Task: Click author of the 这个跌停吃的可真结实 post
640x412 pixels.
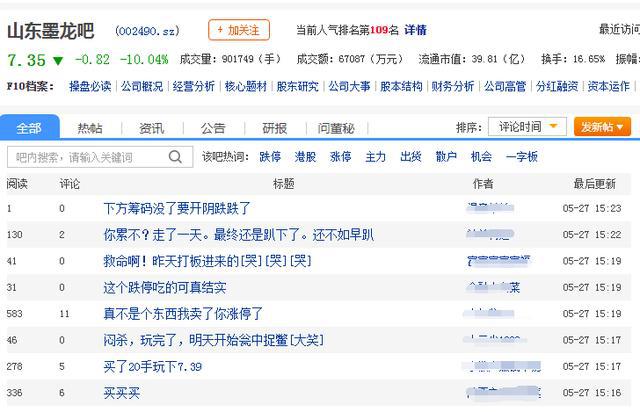Action: click(493, 287)
